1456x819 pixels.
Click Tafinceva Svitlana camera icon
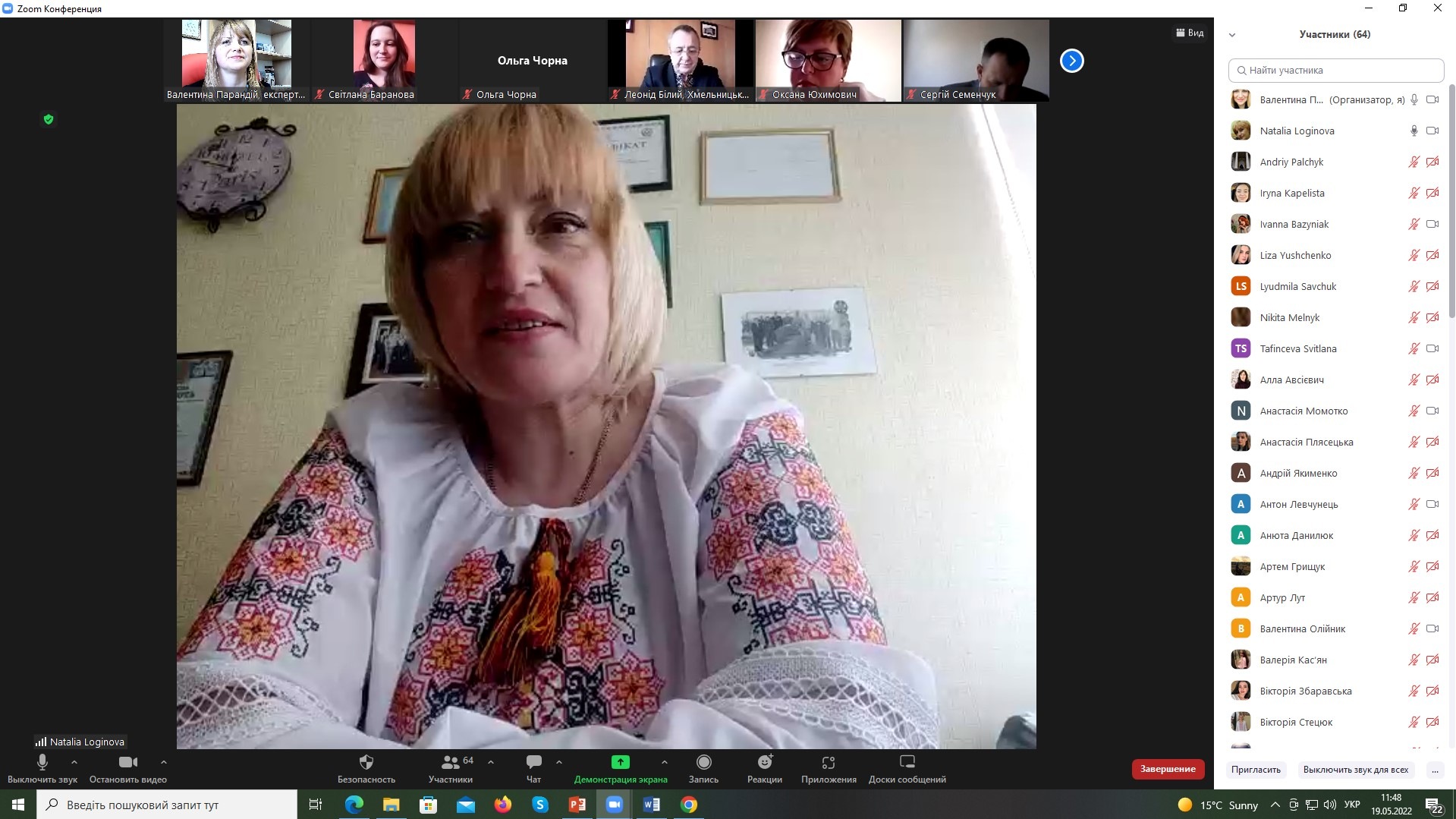(1432, 348)
